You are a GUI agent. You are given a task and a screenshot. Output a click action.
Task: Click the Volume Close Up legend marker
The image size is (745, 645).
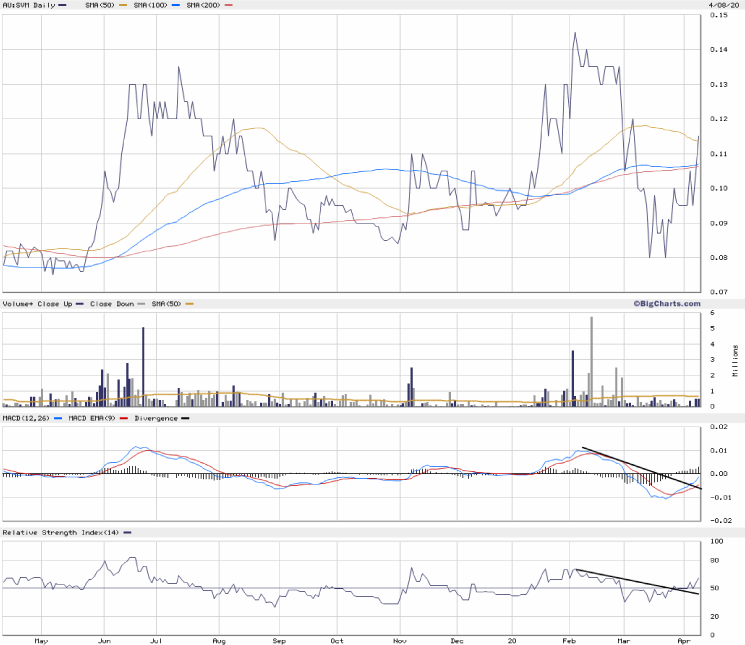[x=80, y=303]
